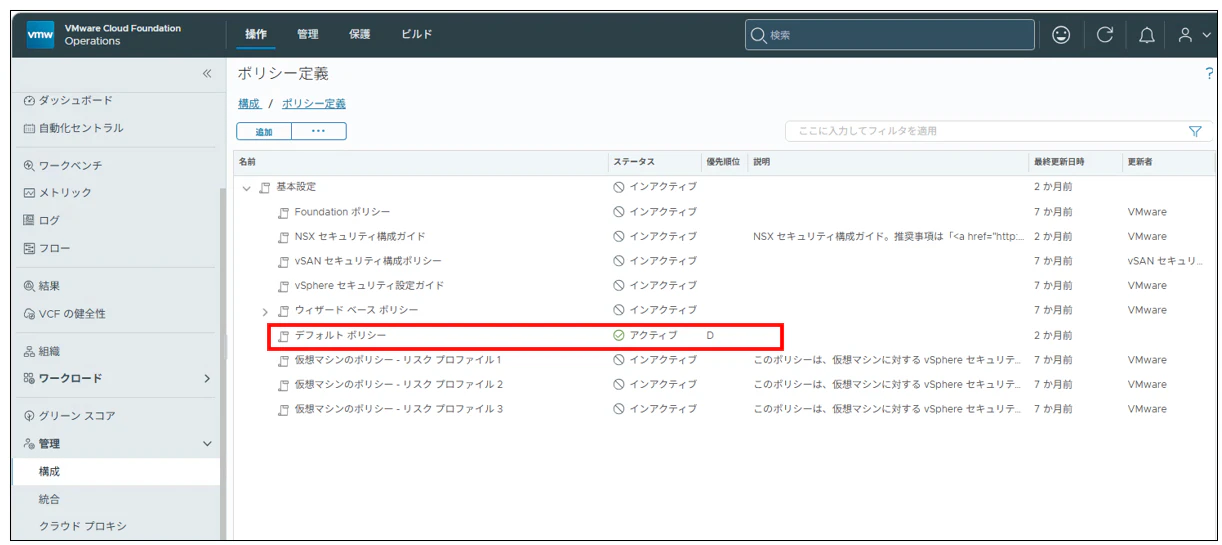1222x545 pixels.
Task: Click the グリーン スコア sidebar icon
Action: click(x=29, y=415)
